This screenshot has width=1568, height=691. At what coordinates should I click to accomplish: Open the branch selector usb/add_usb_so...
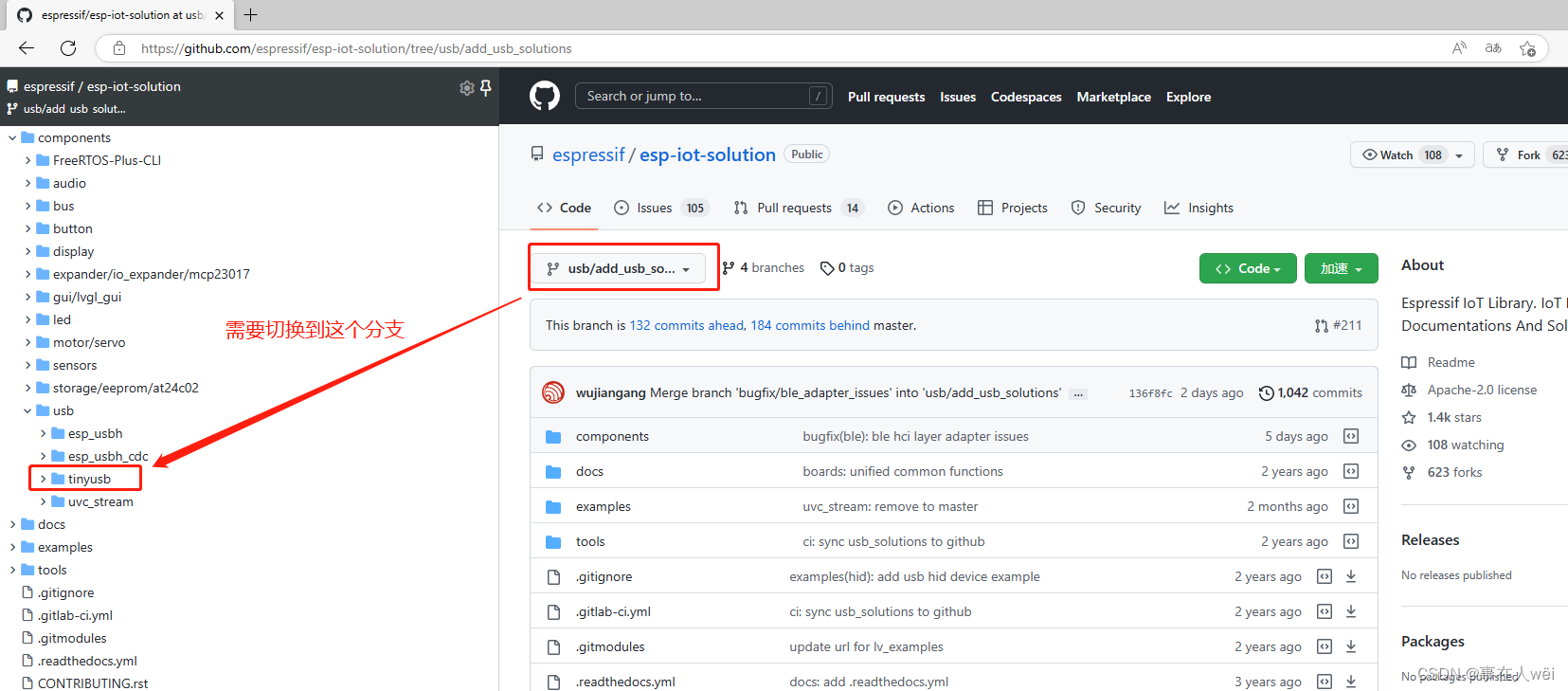pos(618,268)
